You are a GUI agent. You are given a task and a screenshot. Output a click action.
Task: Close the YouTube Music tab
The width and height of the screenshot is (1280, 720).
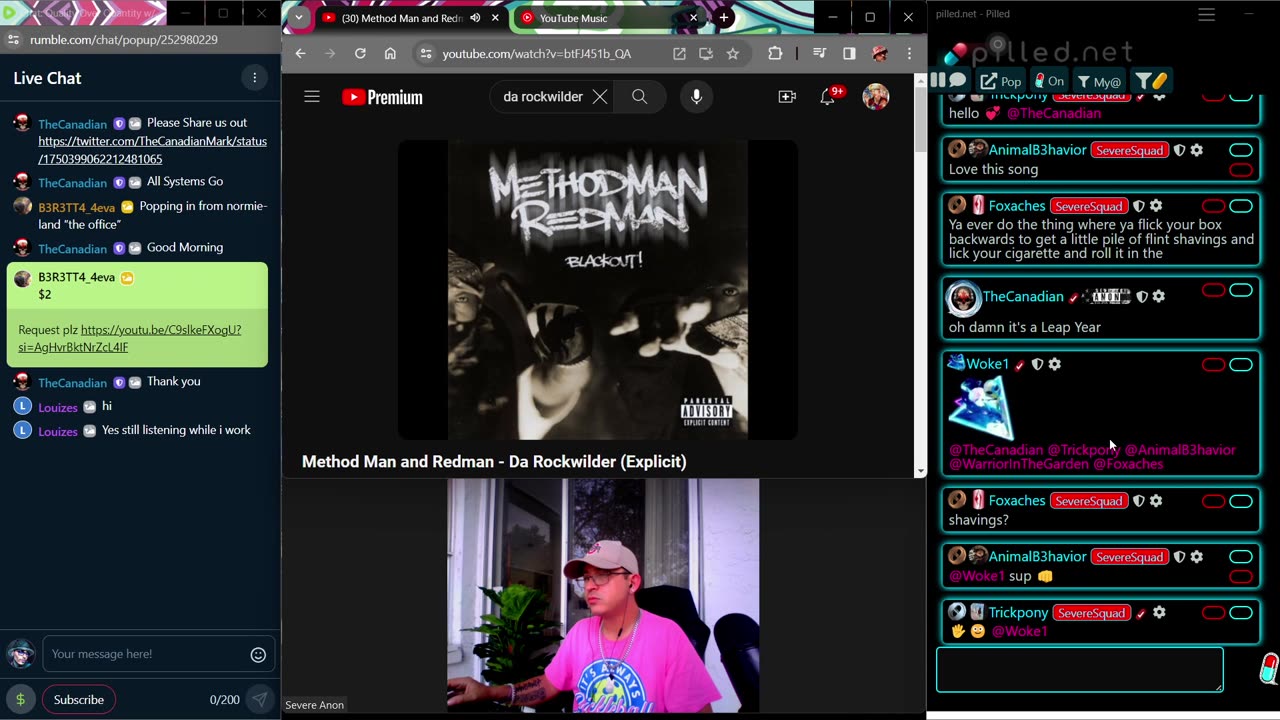(x=693, y=18)
